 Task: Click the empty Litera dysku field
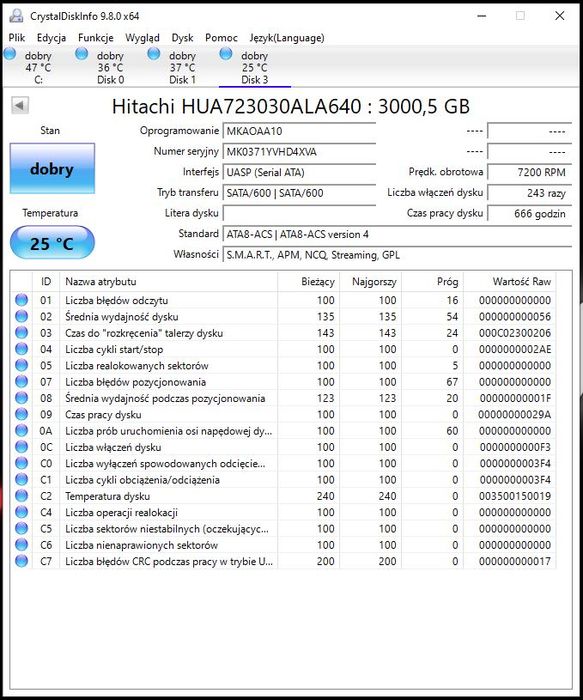coord(299,213)
